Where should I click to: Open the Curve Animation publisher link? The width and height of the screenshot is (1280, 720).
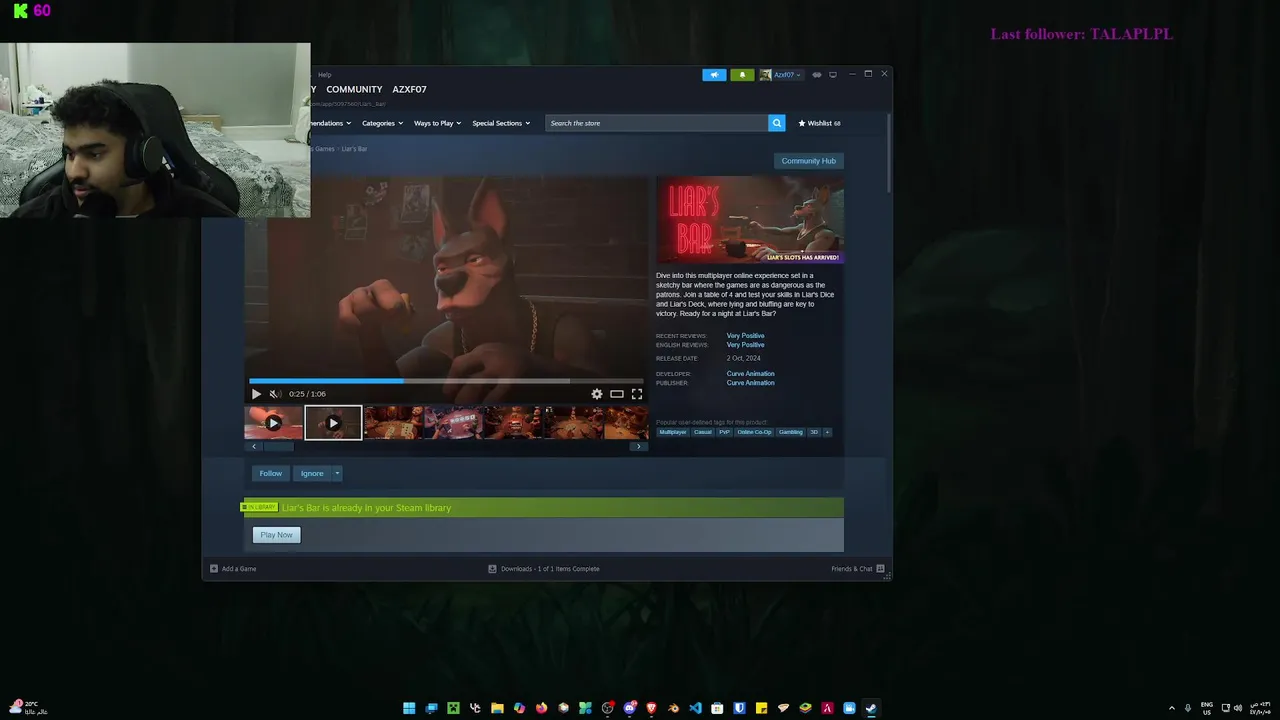(x=750, y=383)
